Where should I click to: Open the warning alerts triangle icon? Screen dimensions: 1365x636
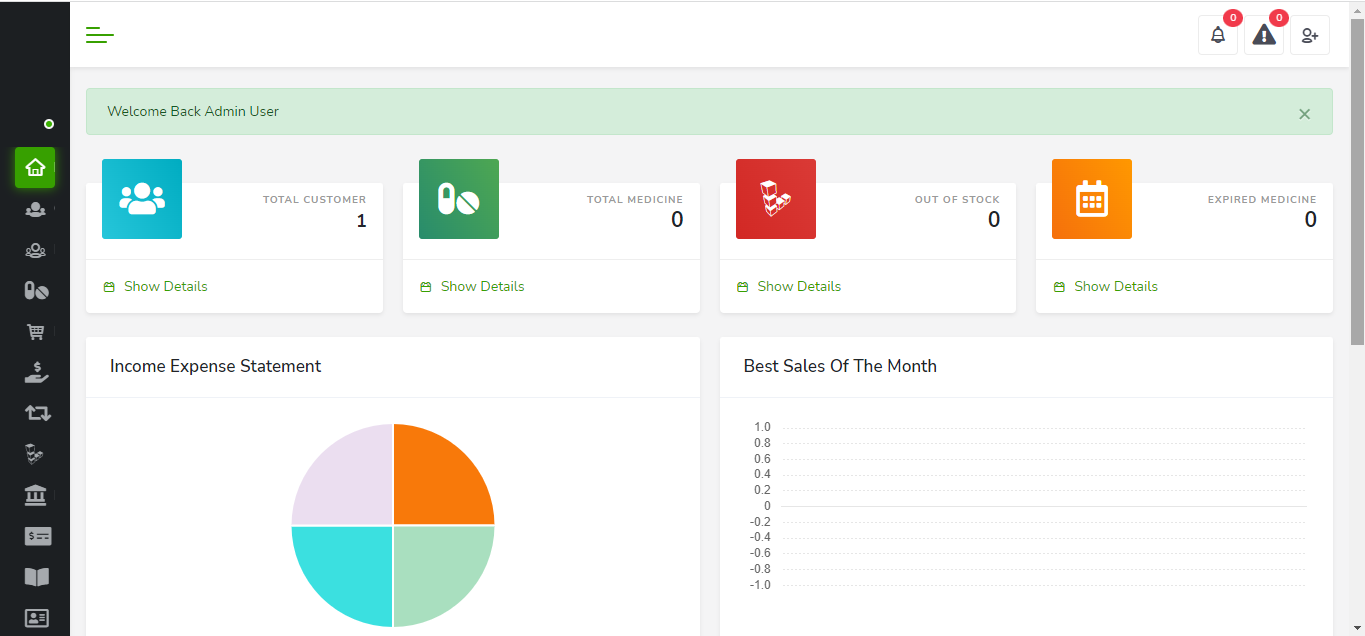(1264, 35)
